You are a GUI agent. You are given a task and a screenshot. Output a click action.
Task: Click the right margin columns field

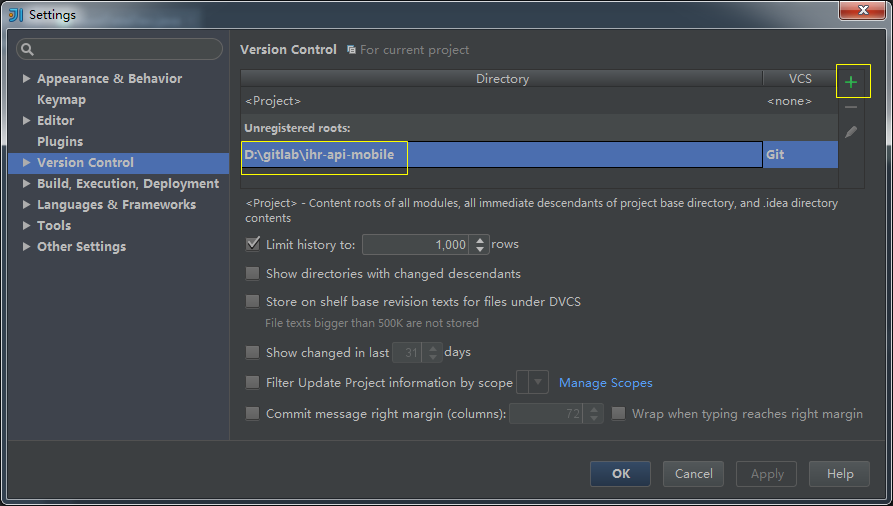click(x=547, y=413)
